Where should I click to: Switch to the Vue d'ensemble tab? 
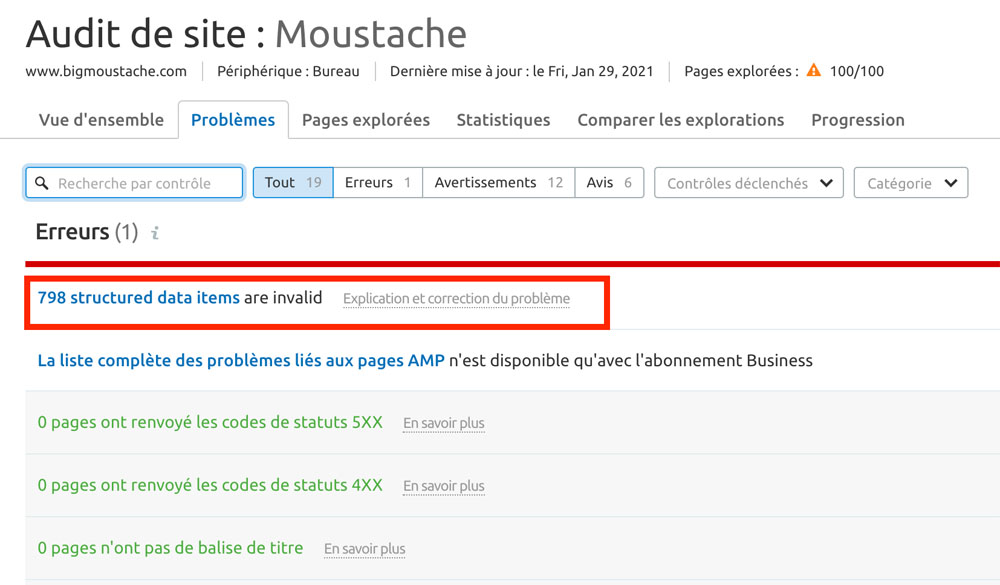[x=101, y=120]
